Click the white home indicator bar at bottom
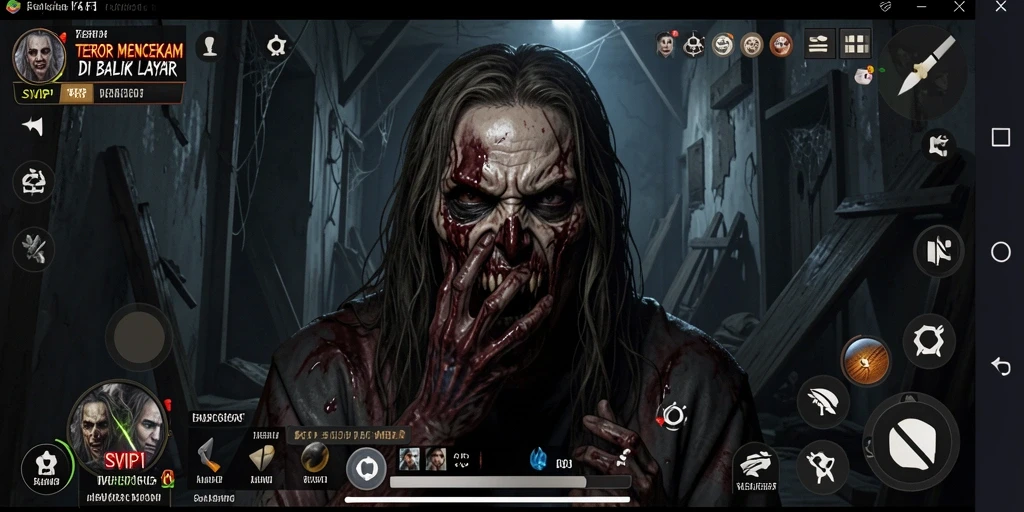The height and width of the screenshot is (512, 1024). click(487, 500)
